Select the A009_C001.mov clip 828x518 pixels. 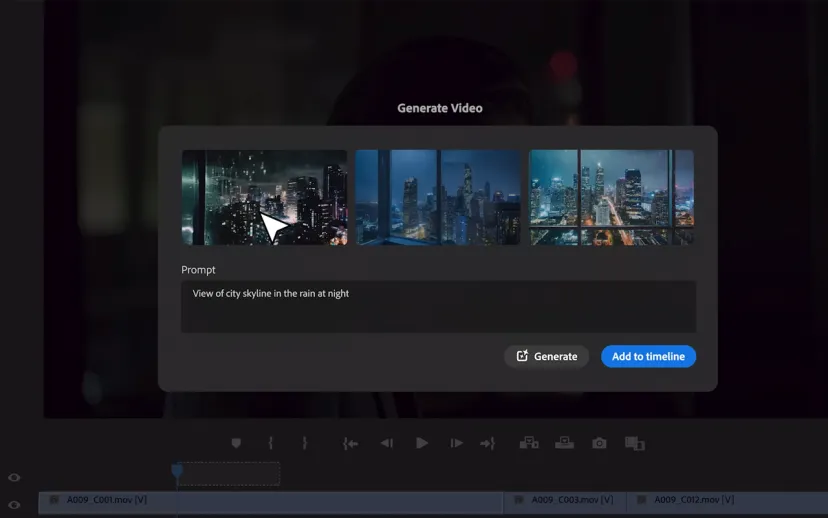point(270,502)
